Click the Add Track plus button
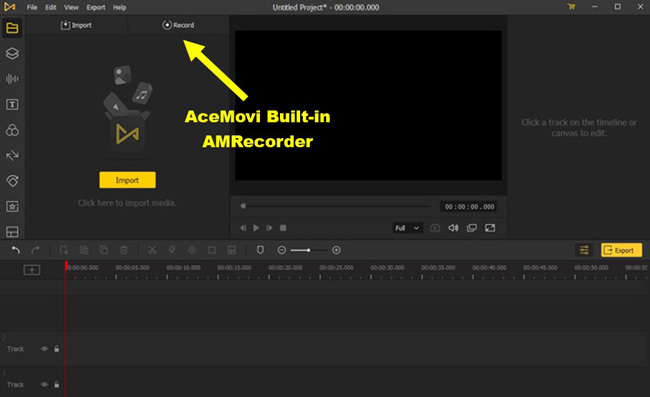The image size is (650, 397). pyautogui.click(x=32, y=270)
